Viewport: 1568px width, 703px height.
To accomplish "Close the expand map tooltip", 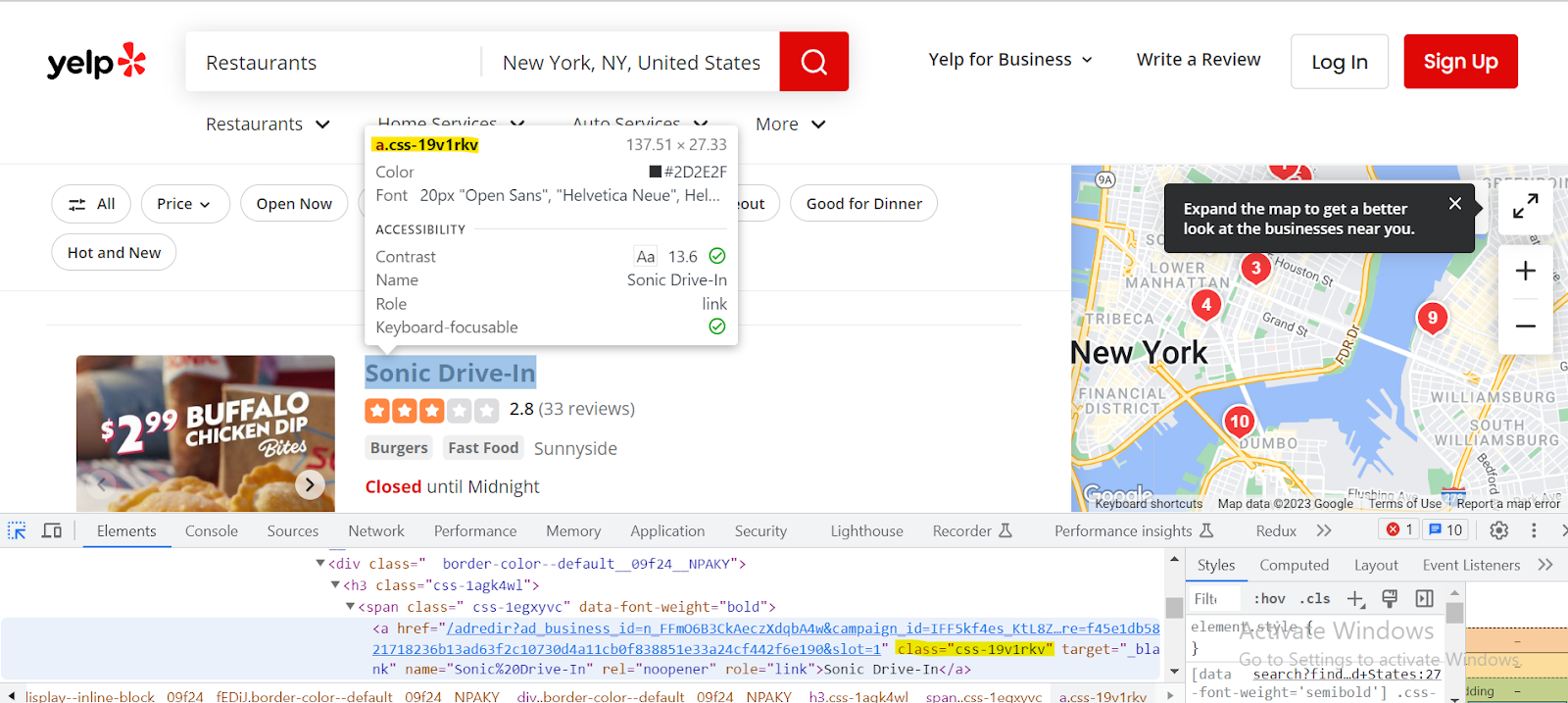I will 1454,204.
